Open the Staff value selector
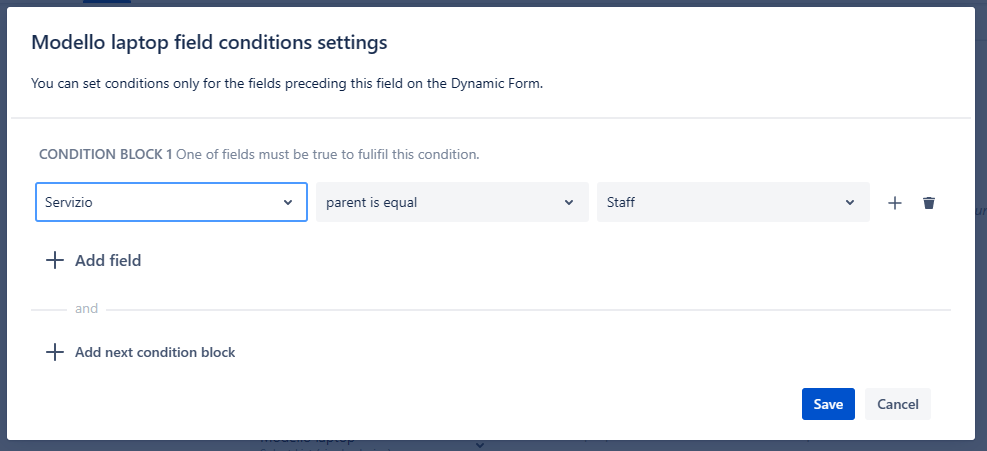The image size is (987, 451). point(720,202)
